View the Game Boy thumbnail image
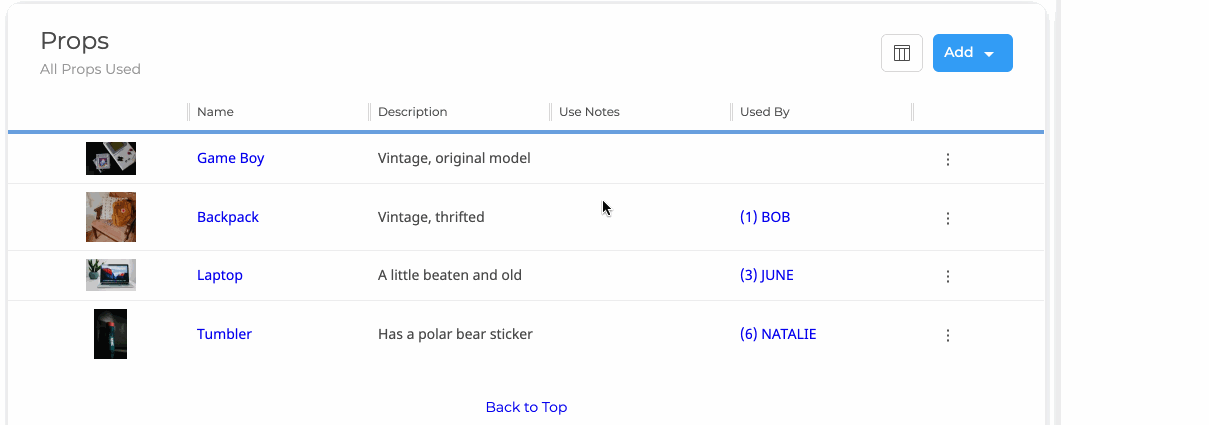Screen dimensions: 1209x425 click(111, 158)
